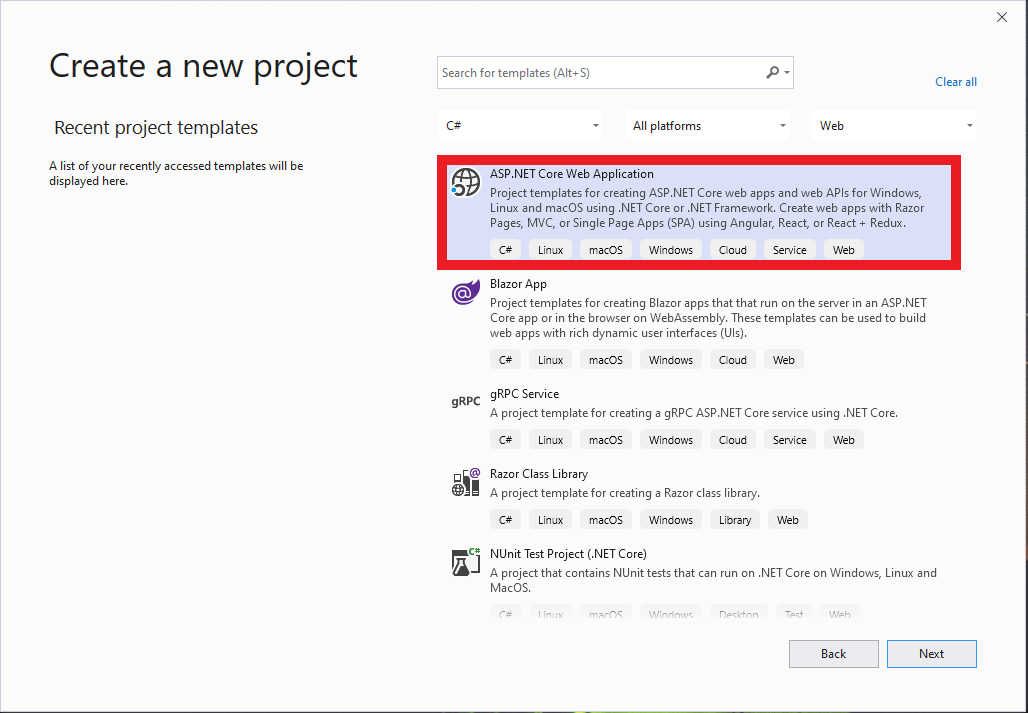Image resolution: width=1028 pixels, height=713 pixels.
Task: Close the Create a new project dialog
Action: (1002, 16)
